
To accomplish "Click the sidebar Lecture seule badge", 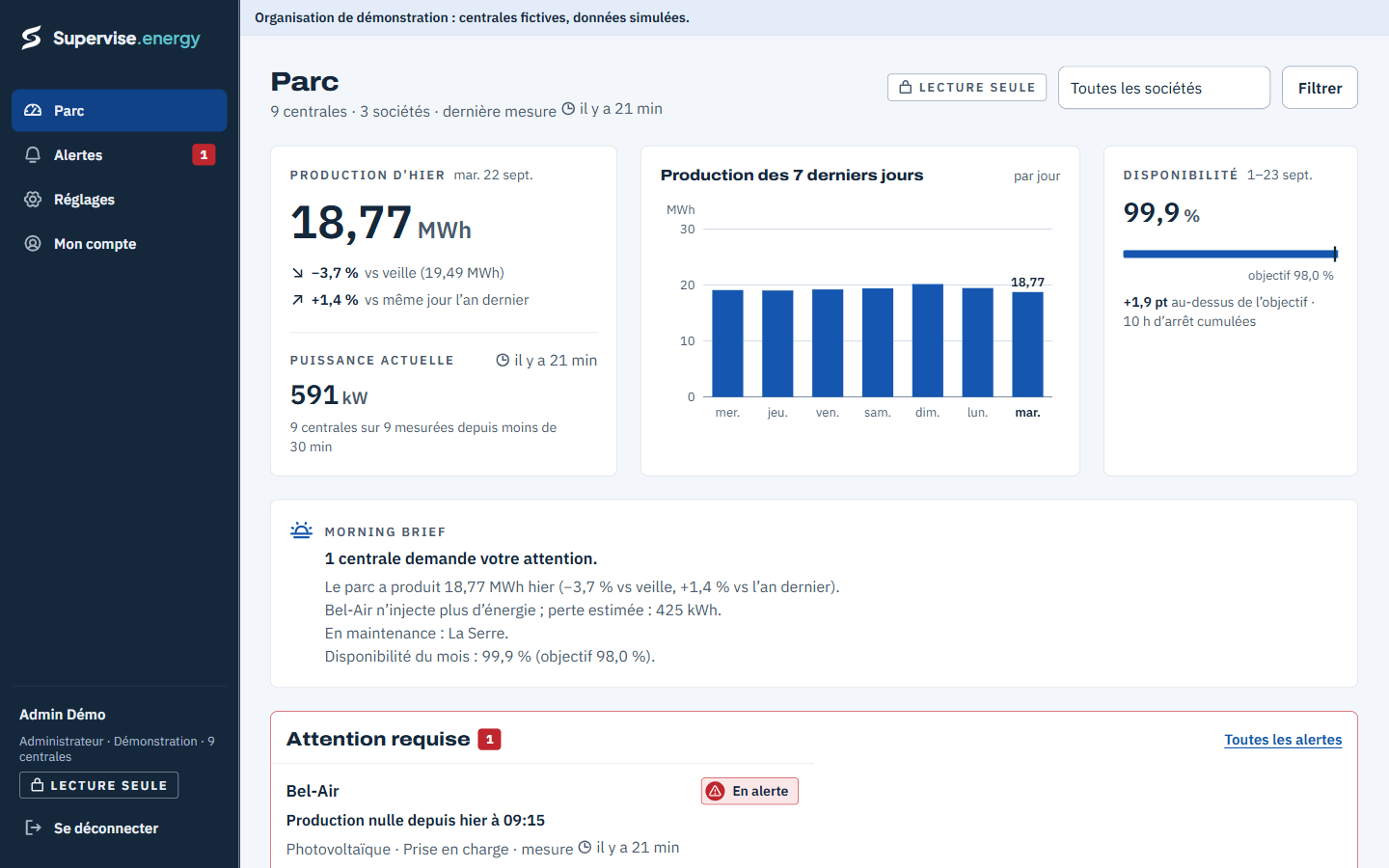I will (x=98, y=785).
